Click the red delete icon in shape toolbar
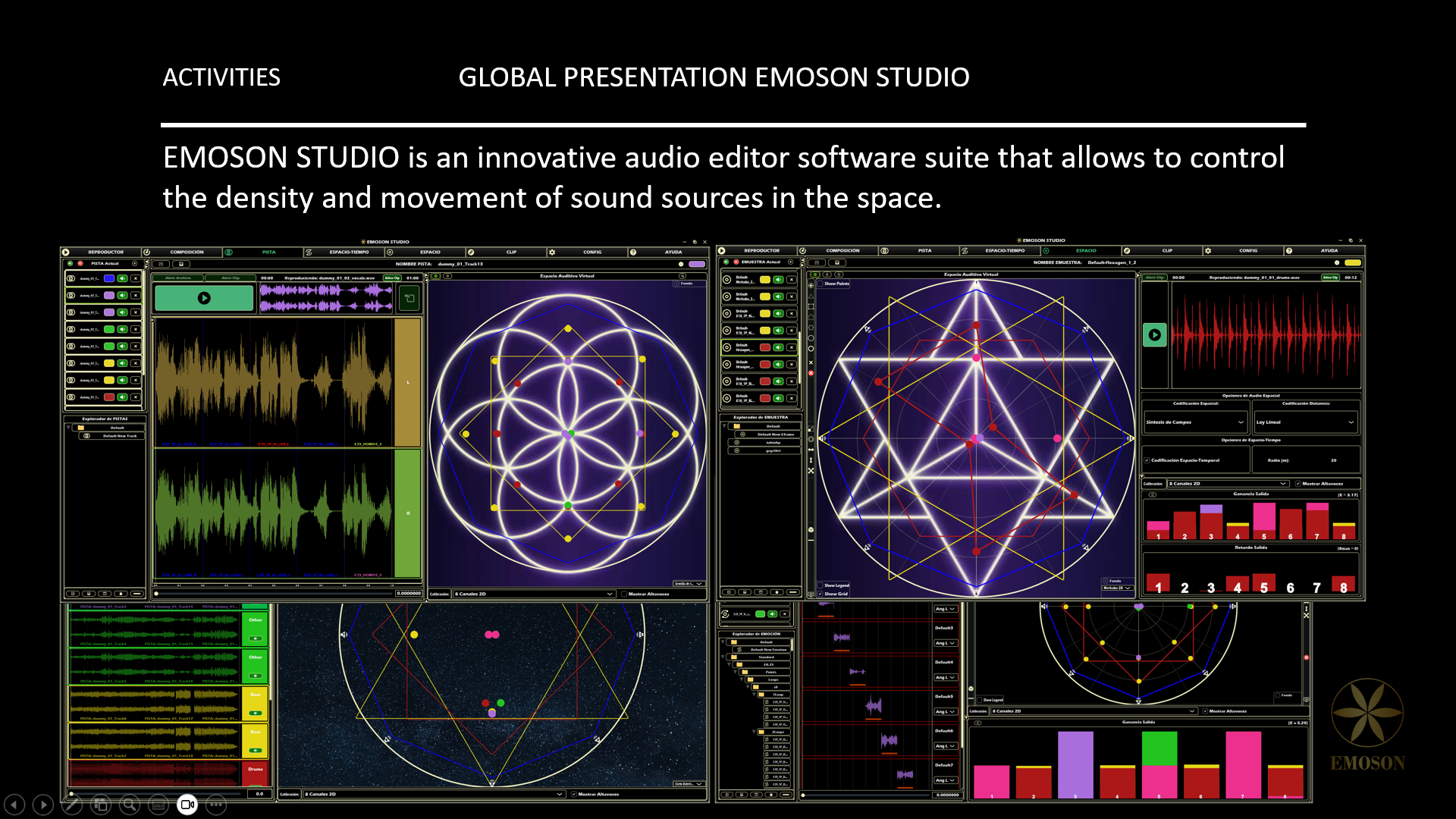The height and width of the screenshot is (819, 1456). click(x=811, y=373)
